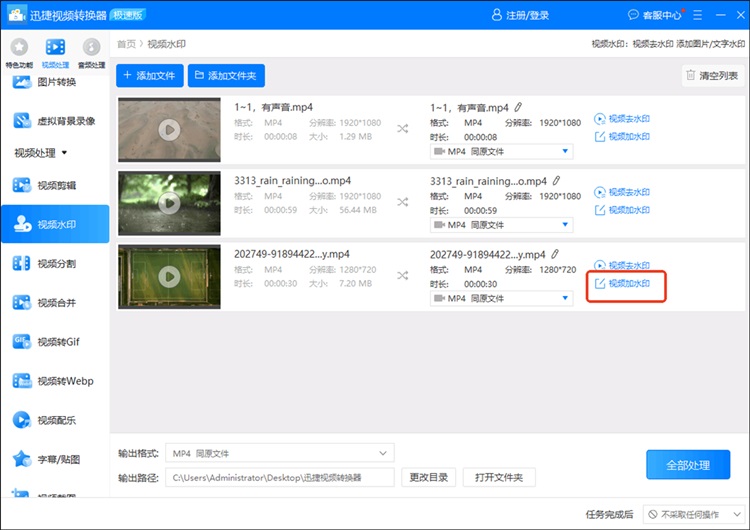Open format dropdown for 3313_rain_raining
The image size is (750, 530).
tap(501, 225)
